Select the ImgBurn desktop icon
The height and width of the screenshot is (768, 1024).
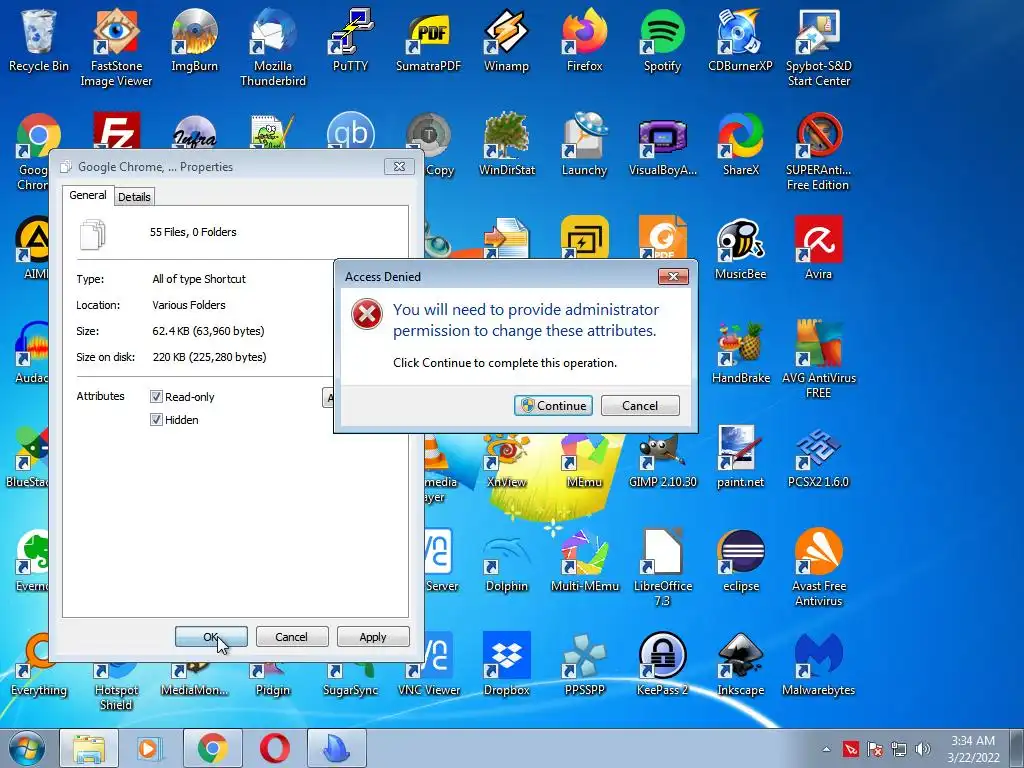coord(194,39)
